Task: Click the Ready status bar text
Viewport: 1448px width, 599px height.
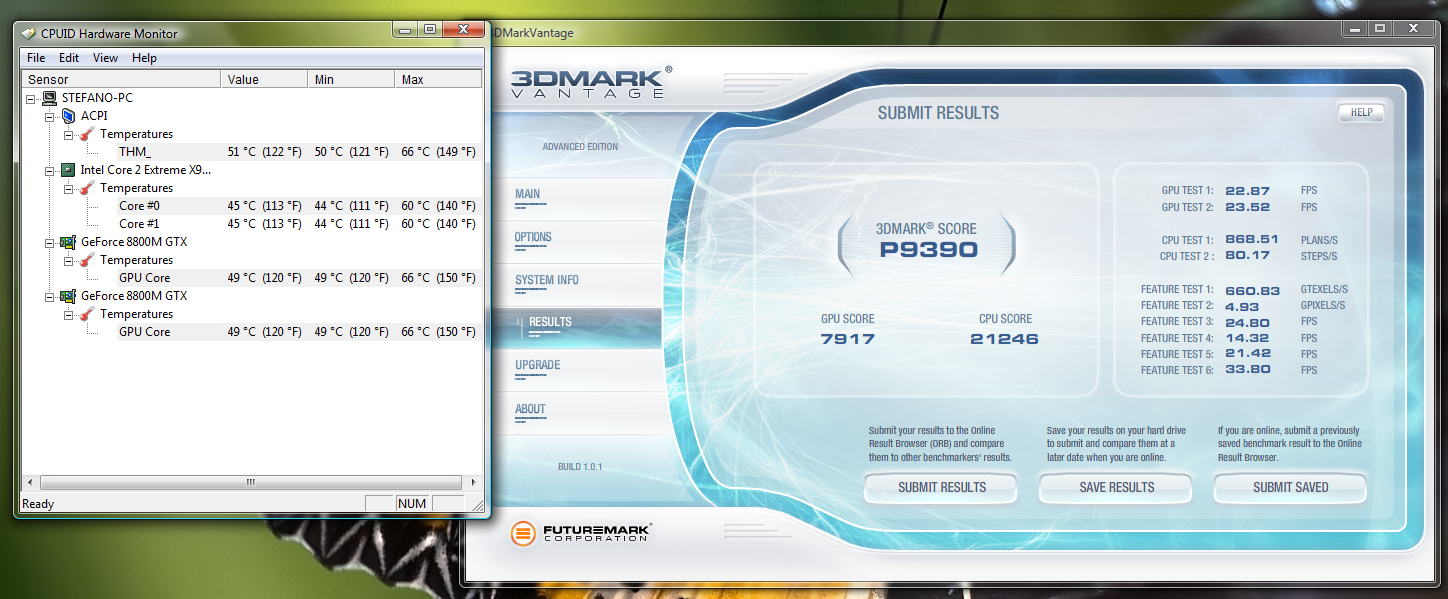Action: [38, 504]
